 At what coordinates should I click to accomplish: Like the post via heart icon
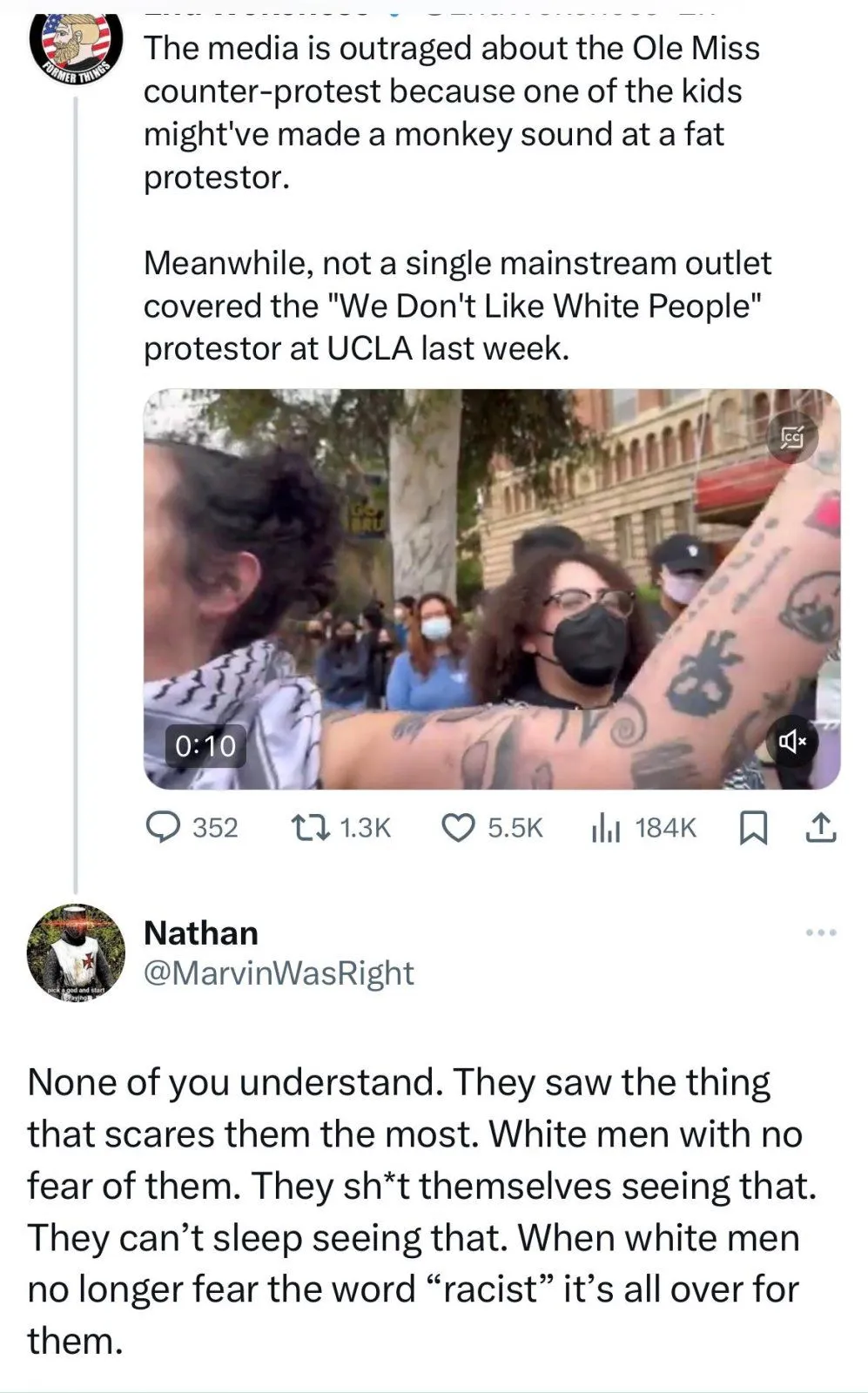click(x=459, y=827)
